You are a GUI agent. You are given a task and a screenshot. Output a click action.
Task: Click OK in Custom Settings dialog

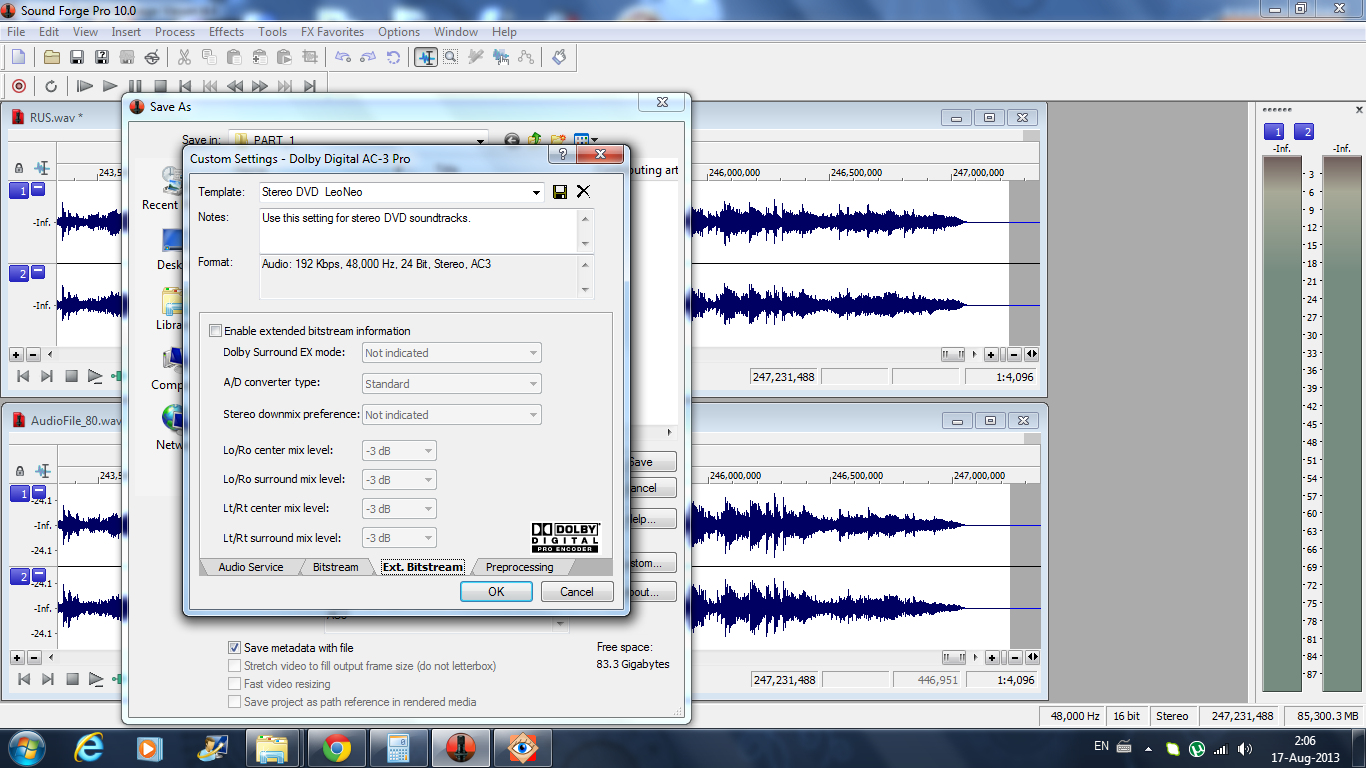click(x=496, y=591)
